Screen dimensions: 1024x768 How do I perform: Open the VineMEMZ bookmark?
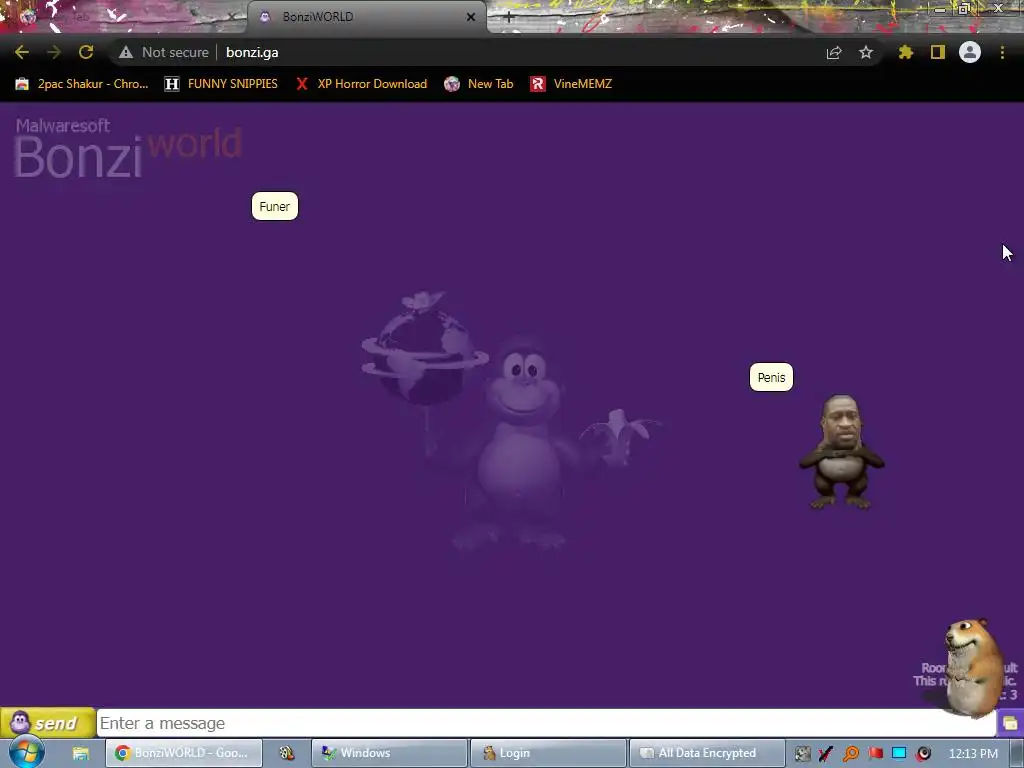pos(571,84)
